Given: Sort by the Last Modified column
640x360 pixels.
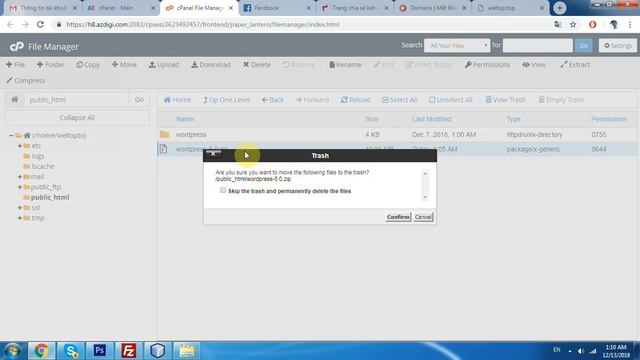Looking at the screenshot, I should (431, 119).
